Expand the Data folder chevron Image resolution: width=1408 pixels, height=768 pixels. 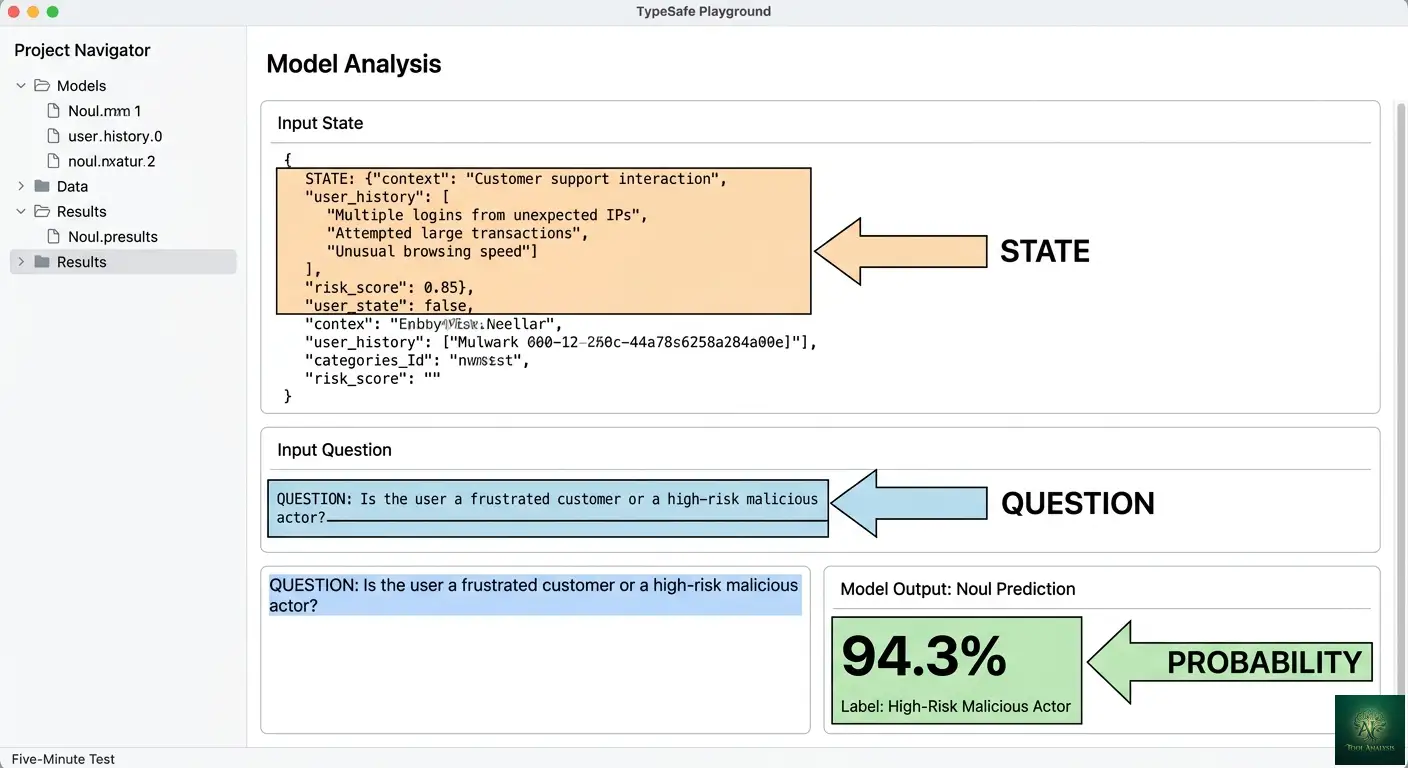[21, 186]
